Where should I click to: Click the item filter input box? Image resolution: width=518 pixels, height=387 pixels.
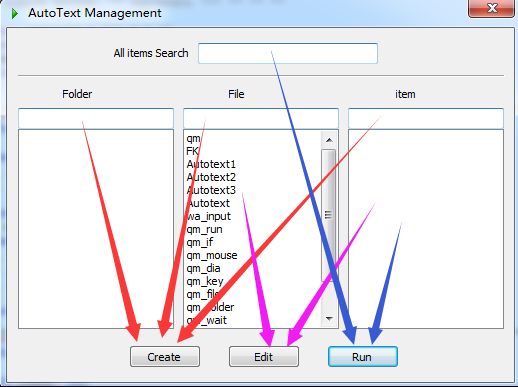[426, 118]
